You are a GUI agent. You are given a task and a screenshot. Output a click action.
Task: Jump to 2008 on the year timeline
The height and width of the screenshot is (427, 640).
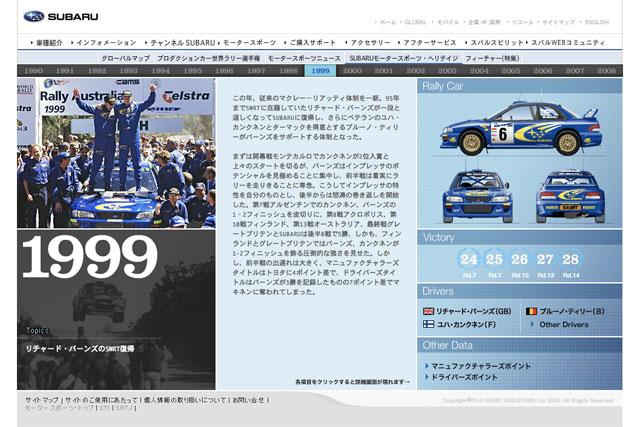pyautogui.click(x=607, y=71)
